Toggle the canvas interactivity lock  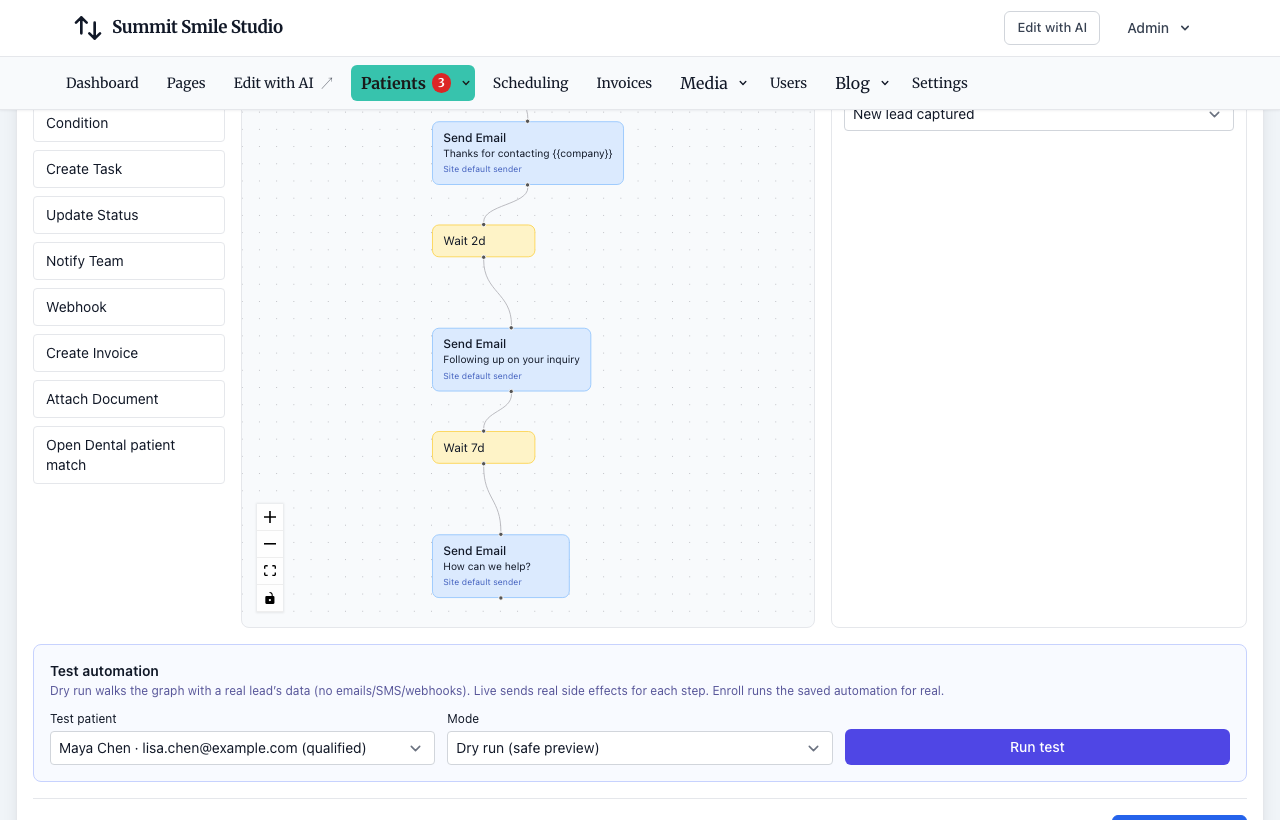coord(270,598)
